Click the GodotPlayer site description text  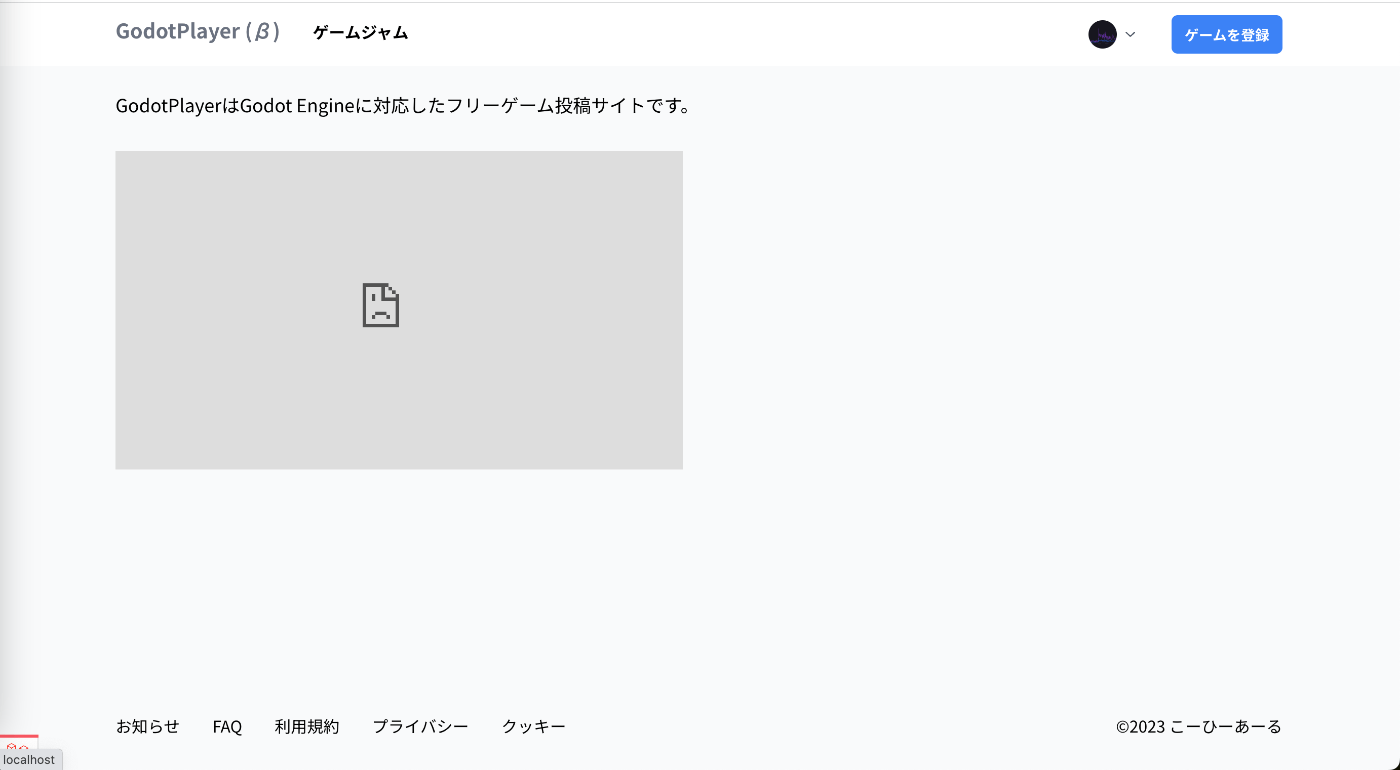[404, 105]
